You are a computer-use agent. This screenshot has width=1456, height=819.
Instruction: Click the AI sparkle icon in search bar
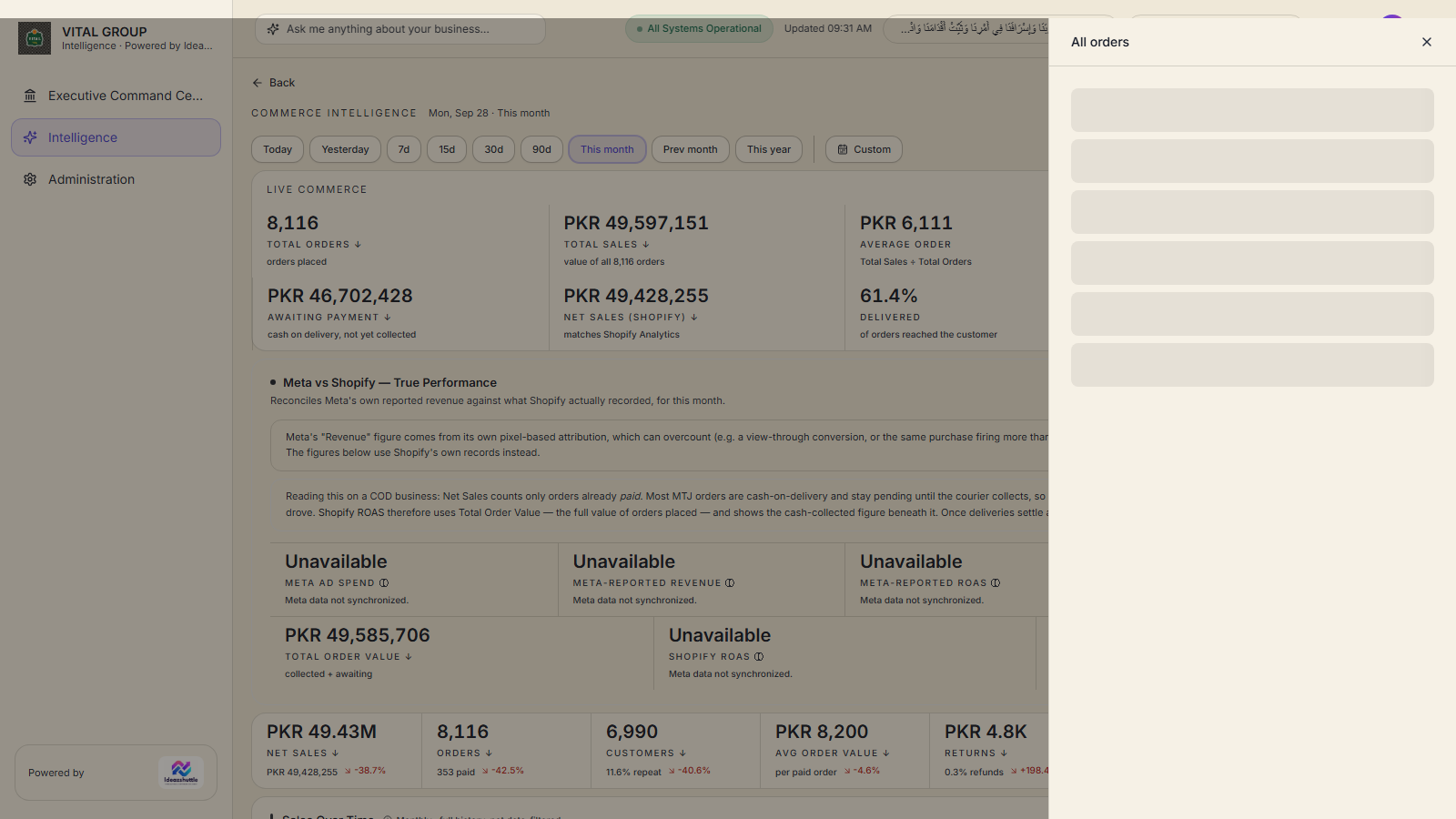click(x=273, y=29)
